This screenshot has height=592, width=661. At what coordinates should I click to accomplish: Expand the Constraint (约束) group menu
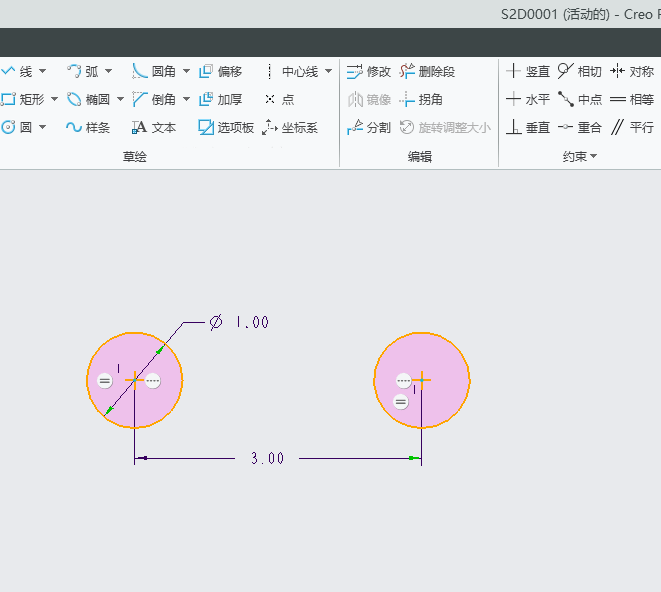(x=580, y=156)
